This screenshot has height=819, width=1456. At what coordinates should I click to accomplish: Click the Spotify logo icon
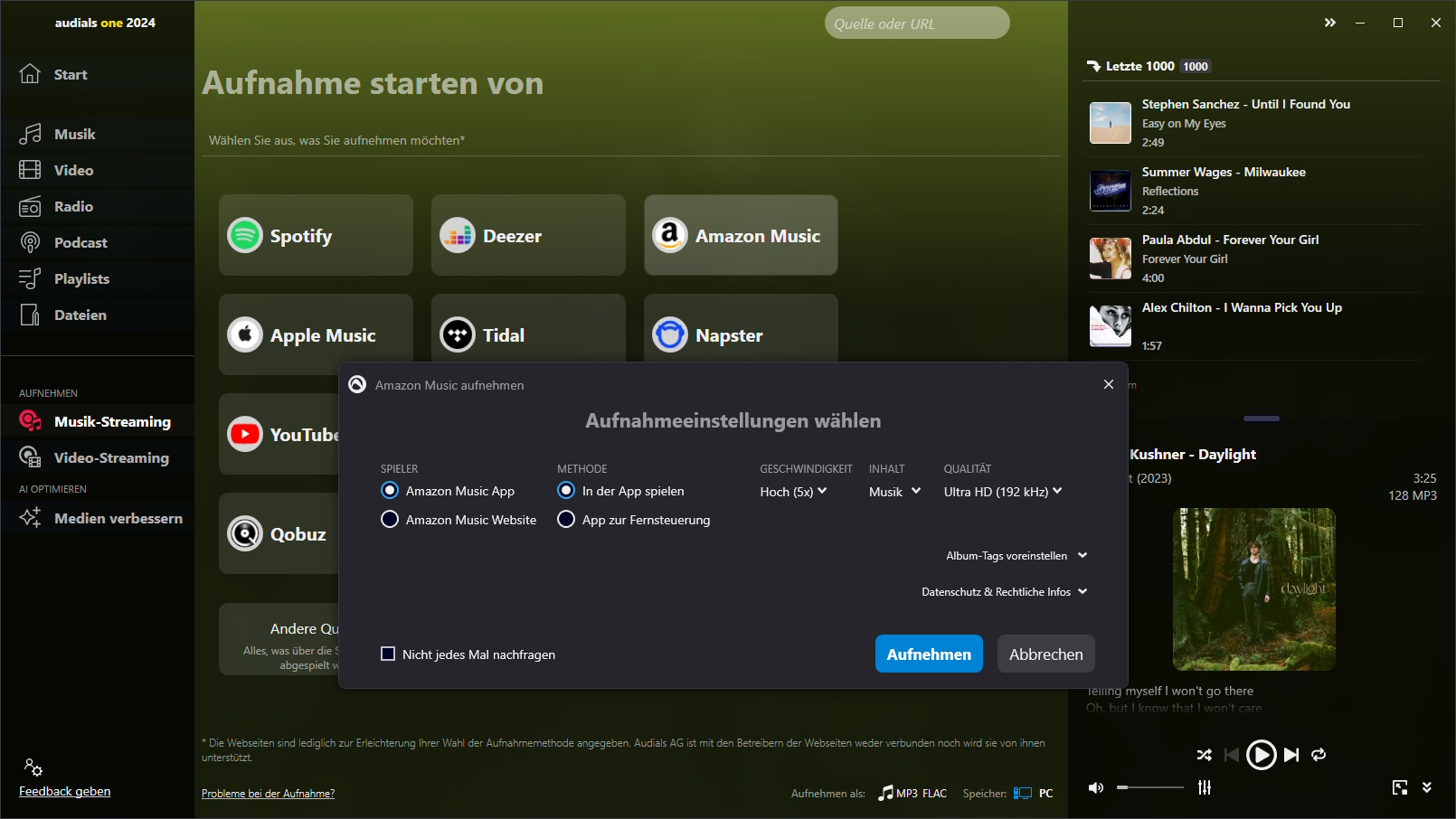pos(245,236)
